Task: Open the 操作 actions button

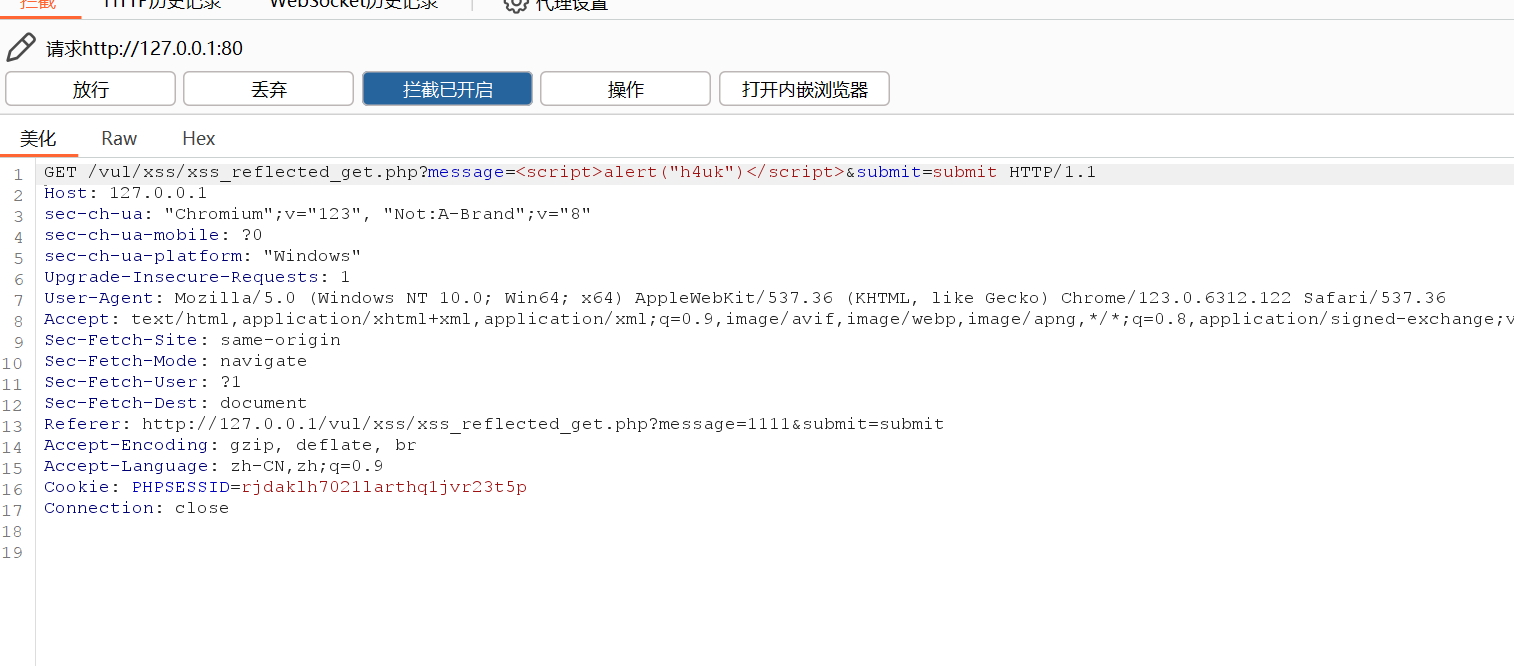Action: tap(625, 89)
